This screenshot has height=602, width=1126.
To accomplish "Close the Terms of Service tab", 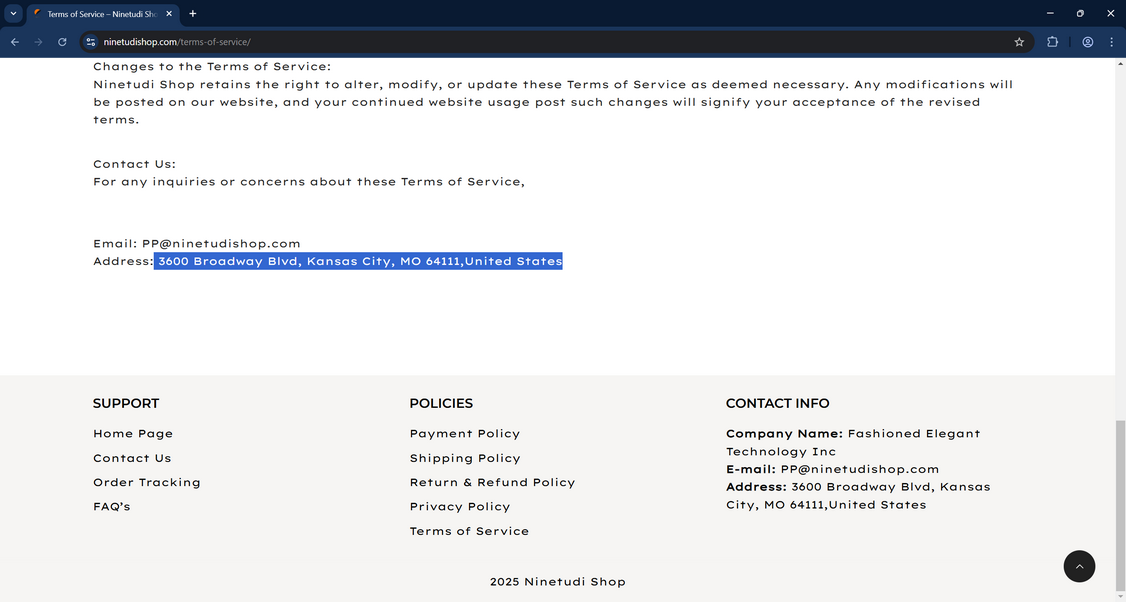I will click(x=169, y=14).
